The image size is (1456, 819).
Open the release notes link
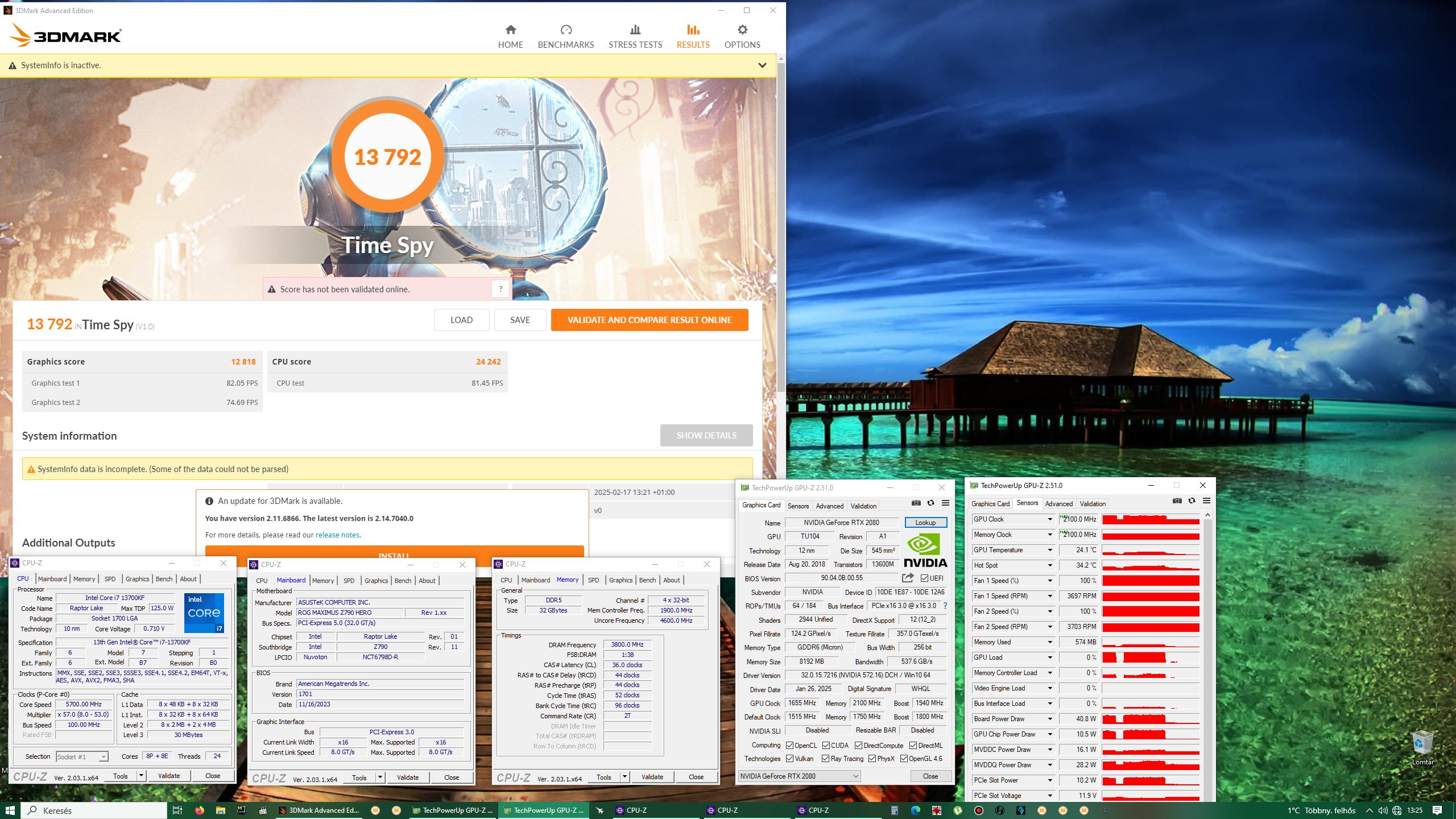click(338, 535)
